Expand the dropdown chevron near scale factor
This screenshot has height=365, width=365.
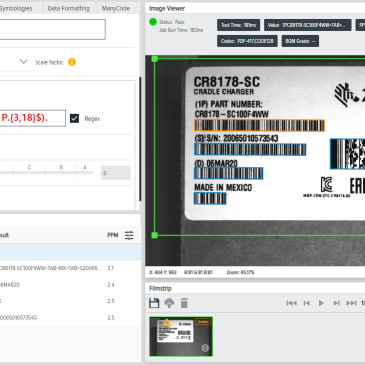(x=23, y=62)
